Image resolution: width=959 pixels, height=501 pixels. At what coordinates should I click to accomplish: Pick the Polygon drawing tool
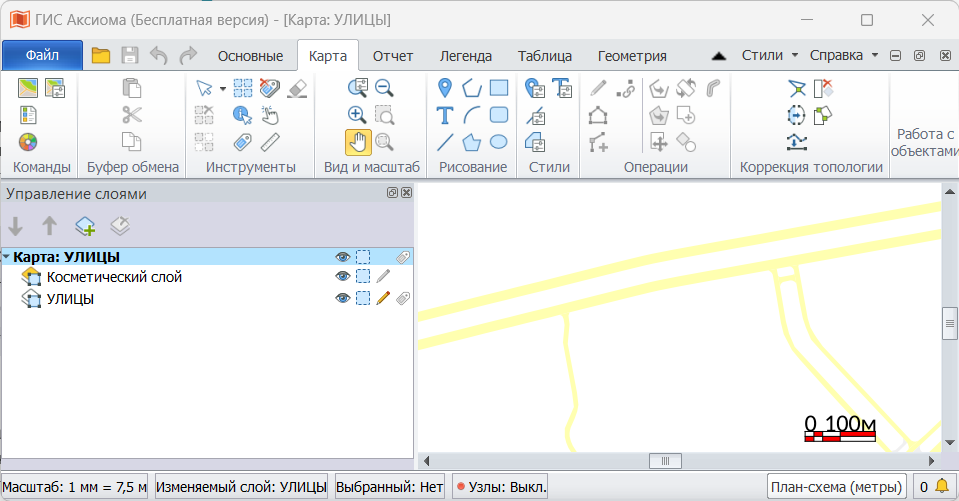click(472, 88)
